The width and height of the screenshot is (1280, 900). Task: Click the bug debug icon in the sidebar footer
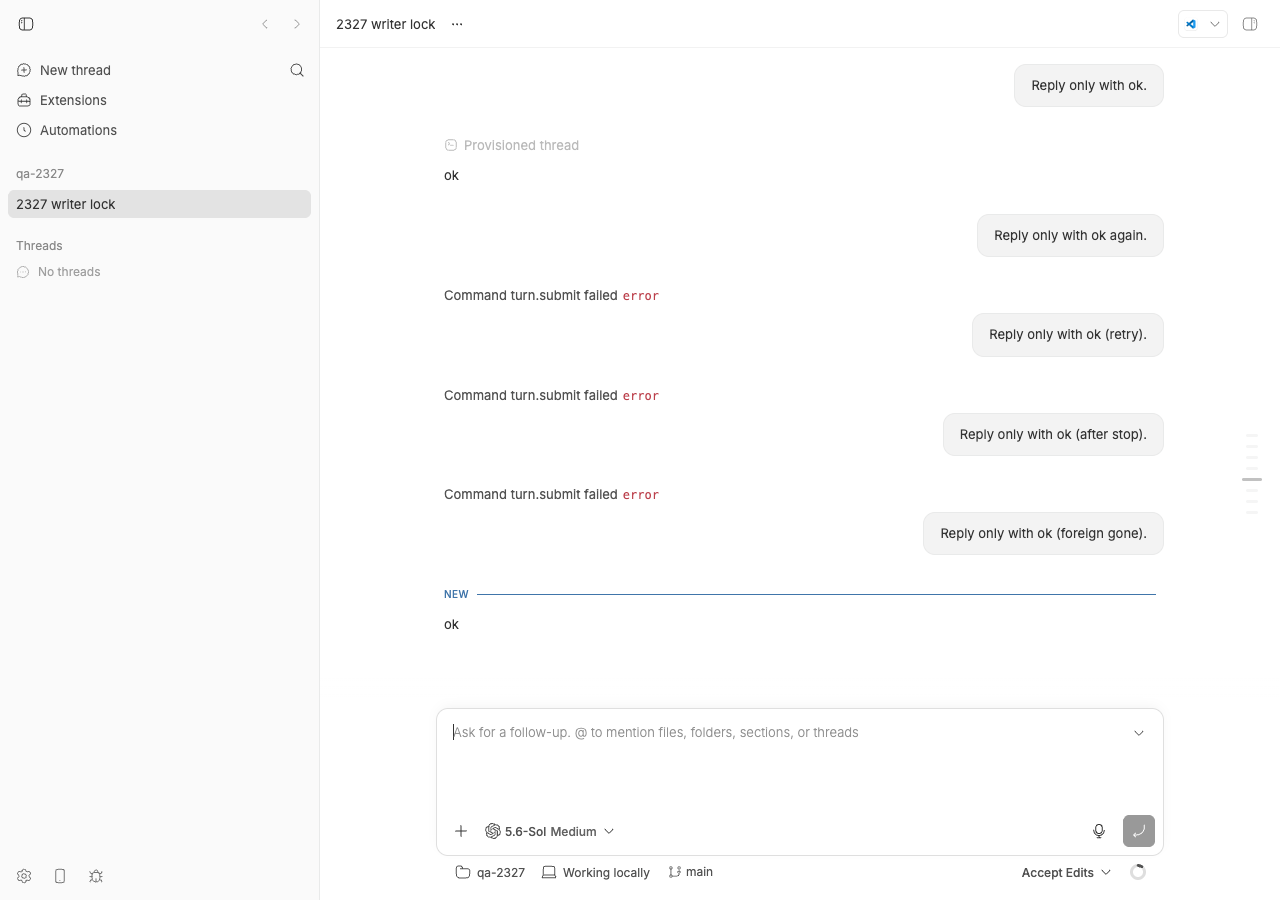(96, 876)
